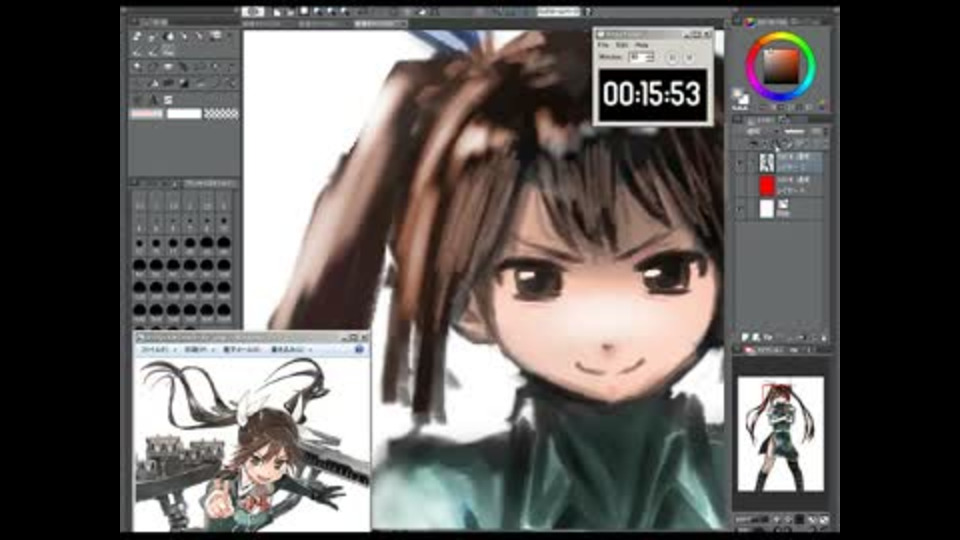Click the color wheel tab icon above the color panel
This screenshot has width=960, height=540.
[x=751, y=21]
